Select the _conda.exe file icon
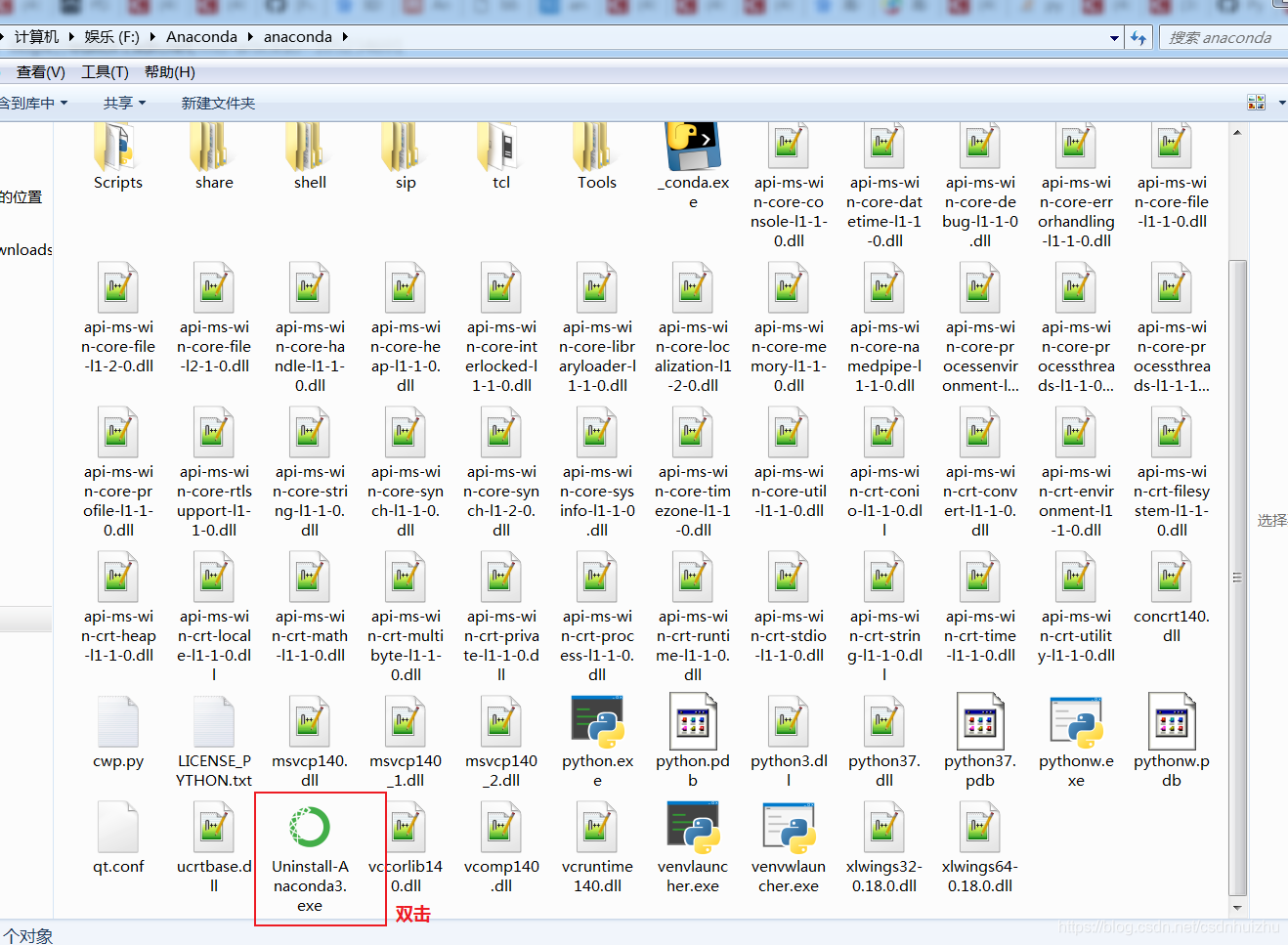 pos(693,146)
